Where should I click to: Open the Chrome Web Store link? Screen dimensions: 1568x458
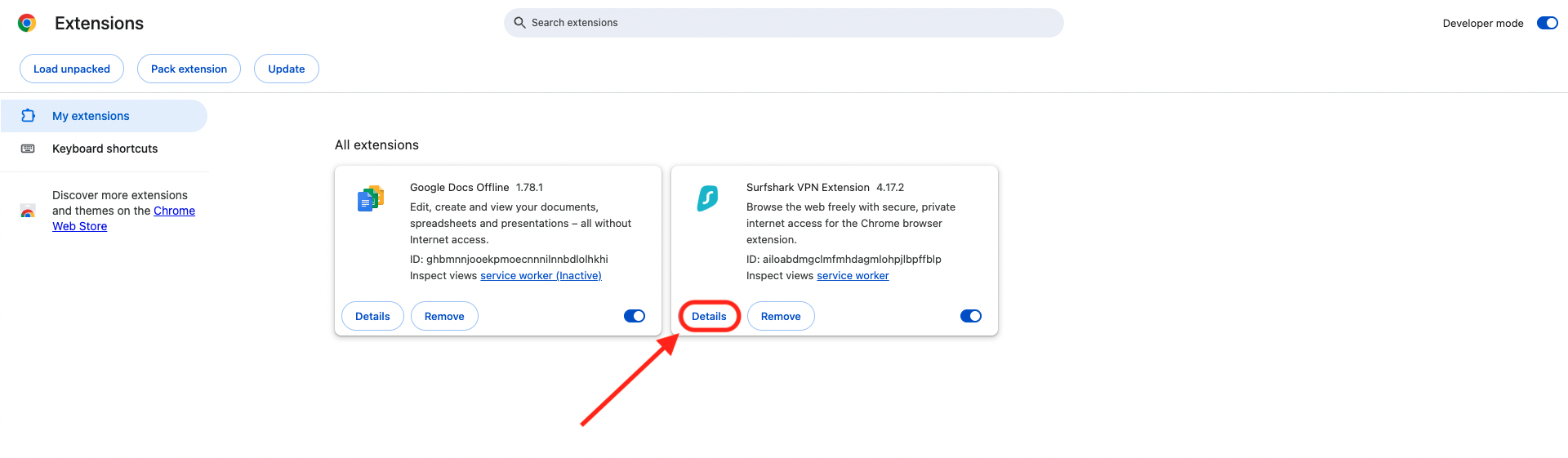(174, 211)
